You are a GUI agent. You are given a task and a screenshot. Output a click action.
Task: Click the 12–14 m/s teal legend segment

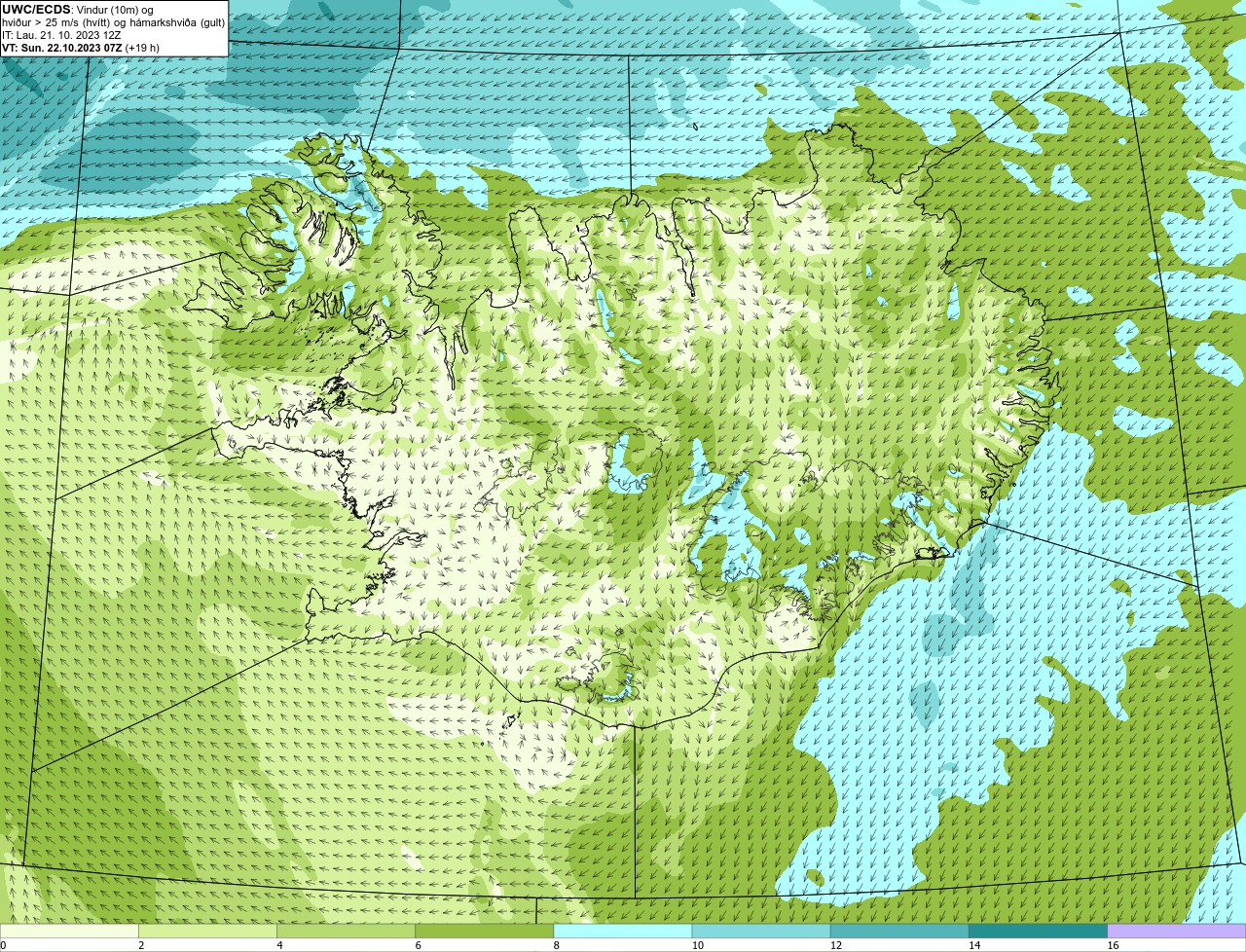(899, 931)
